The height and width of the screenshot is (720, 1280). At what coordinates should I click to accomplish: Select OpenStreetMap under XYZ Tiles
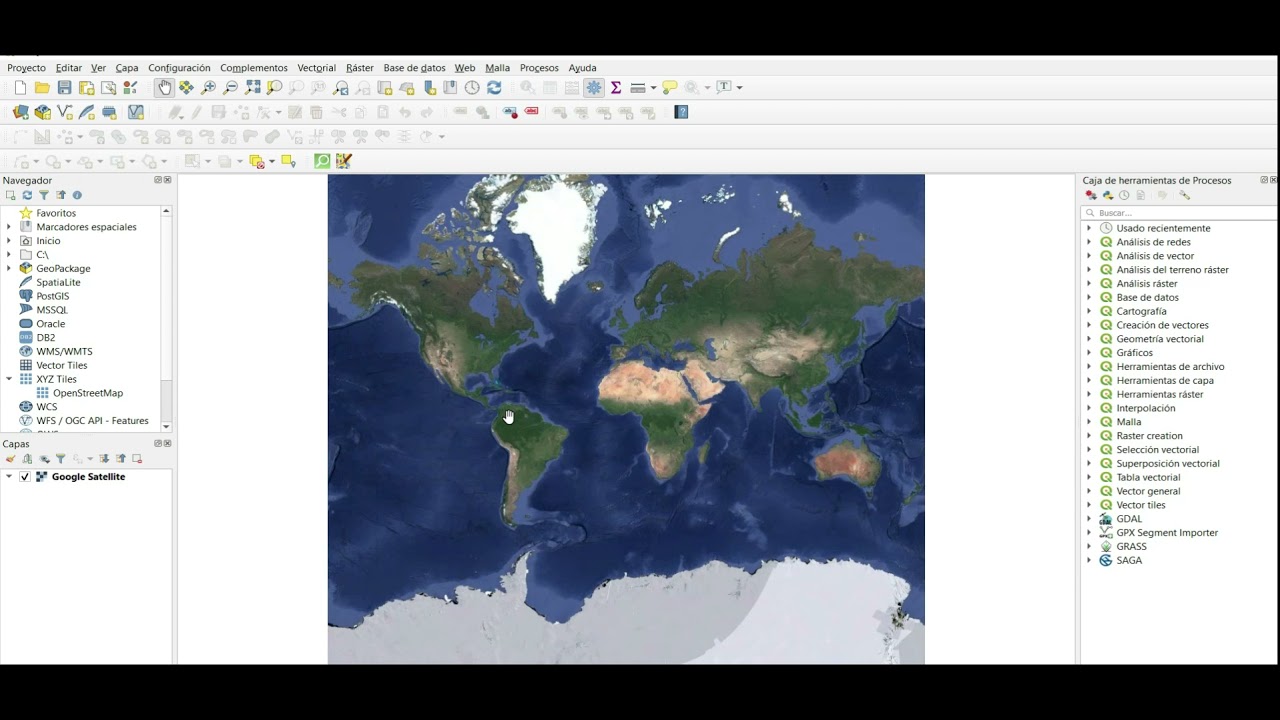(x=88, y=393)
